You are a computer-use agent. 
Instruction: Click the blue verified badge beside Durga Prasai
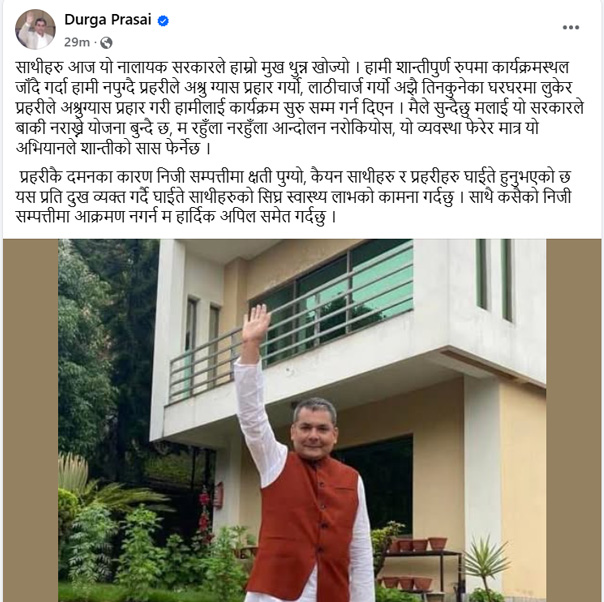(x=163, y=21)
